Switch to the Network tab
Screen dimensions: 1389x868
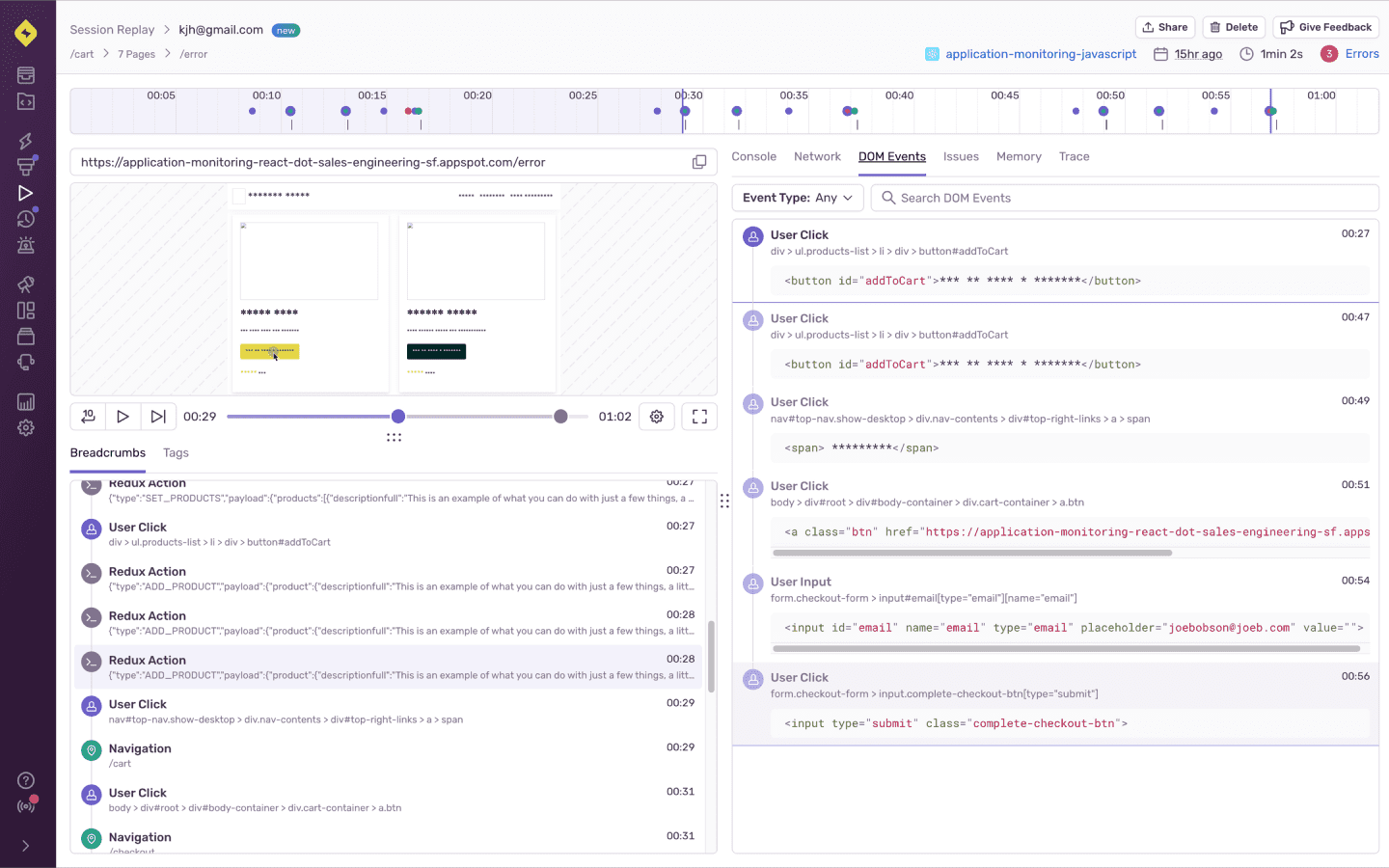(x=817, y=156)
